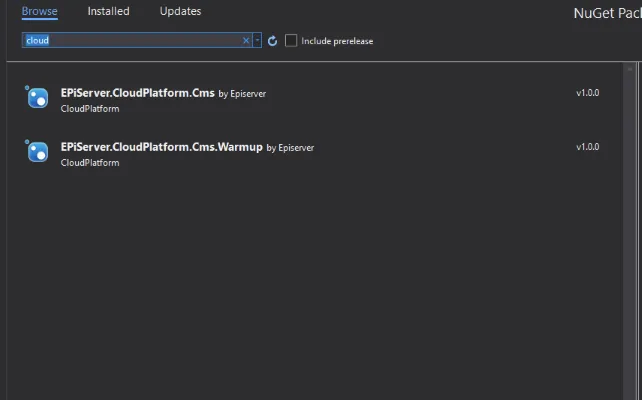This screenshot has height=400, width=642.
Task: Click the EPiServer.CloudPlatform.Cms.Warmup package icon
Action: click(37, 151)
